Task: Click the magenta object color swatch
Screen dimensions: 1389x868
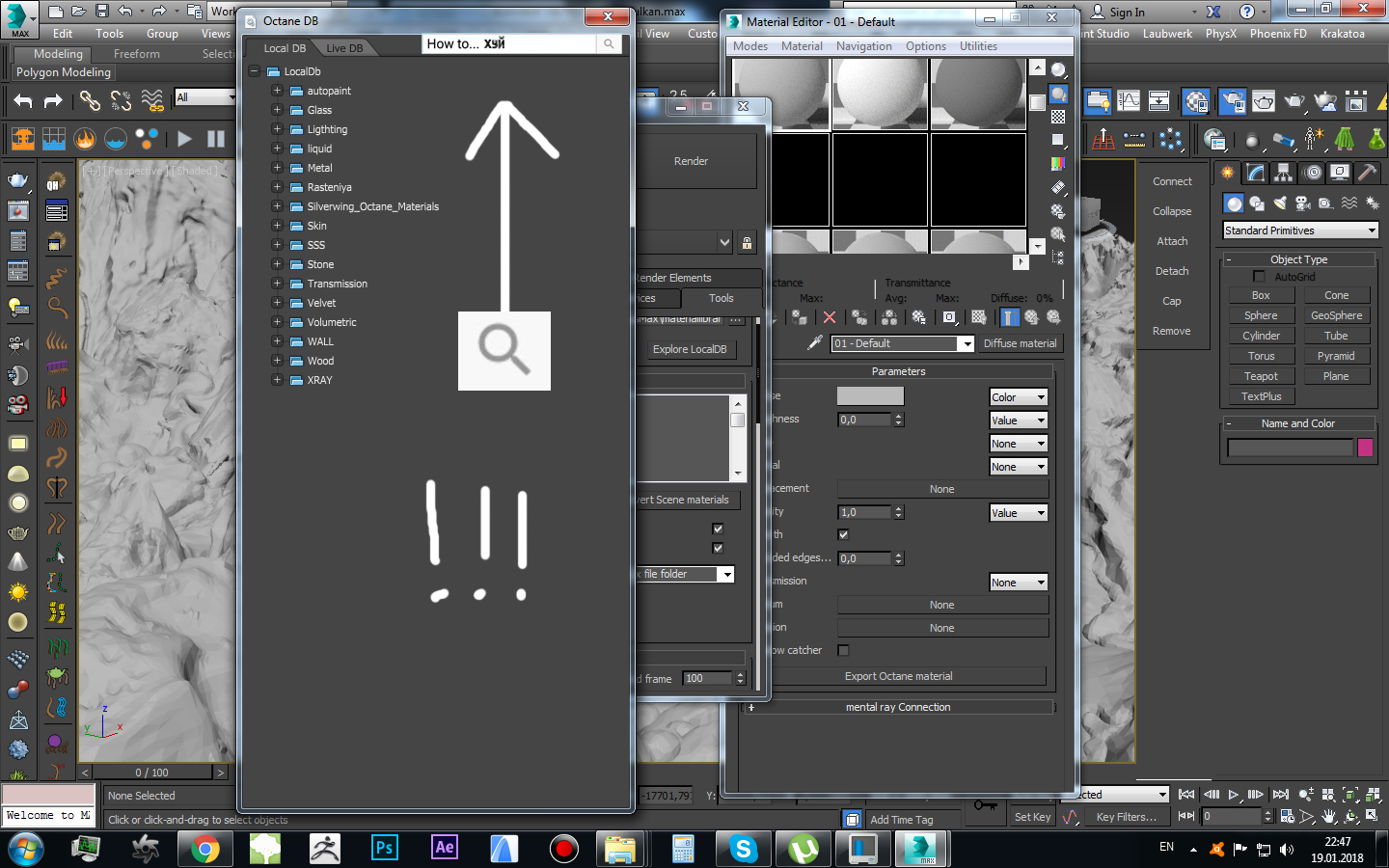Action: point(1365,448)
